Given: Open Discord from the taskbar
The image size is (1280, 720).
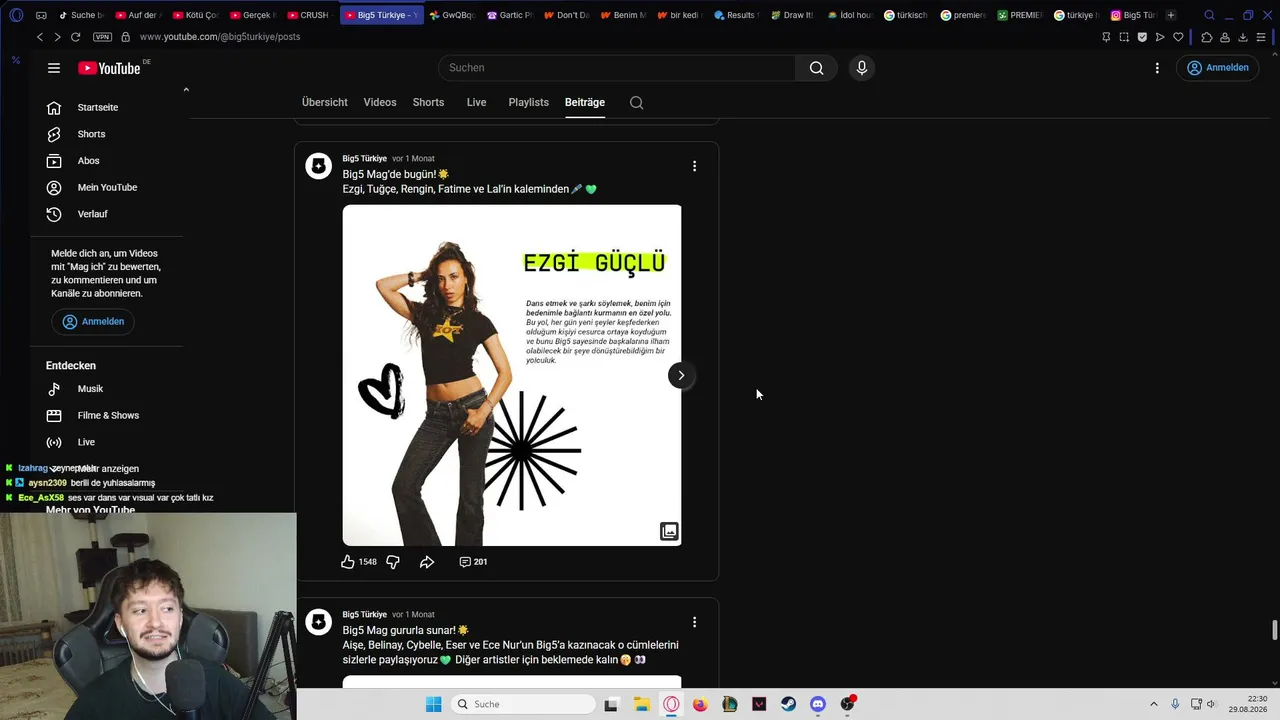Looking at the screenshot, I should [x=818, y=704].
